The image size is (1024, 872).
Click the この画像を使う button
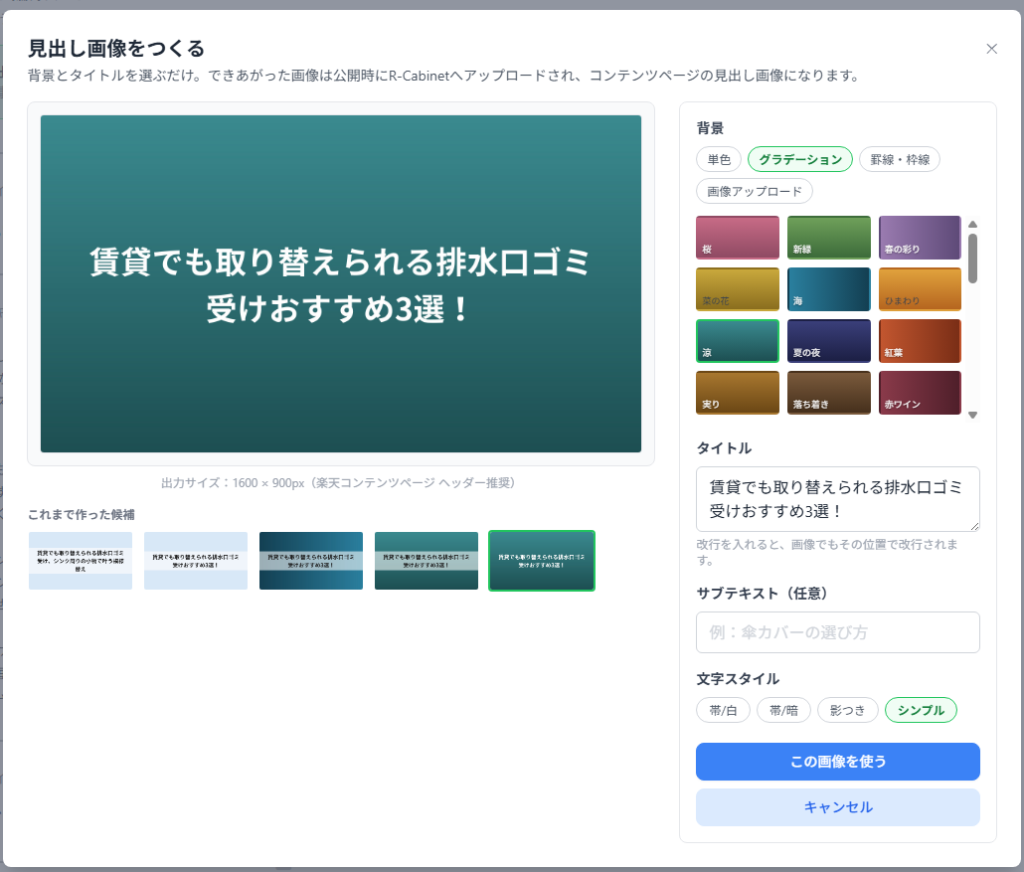coord(837,762)
